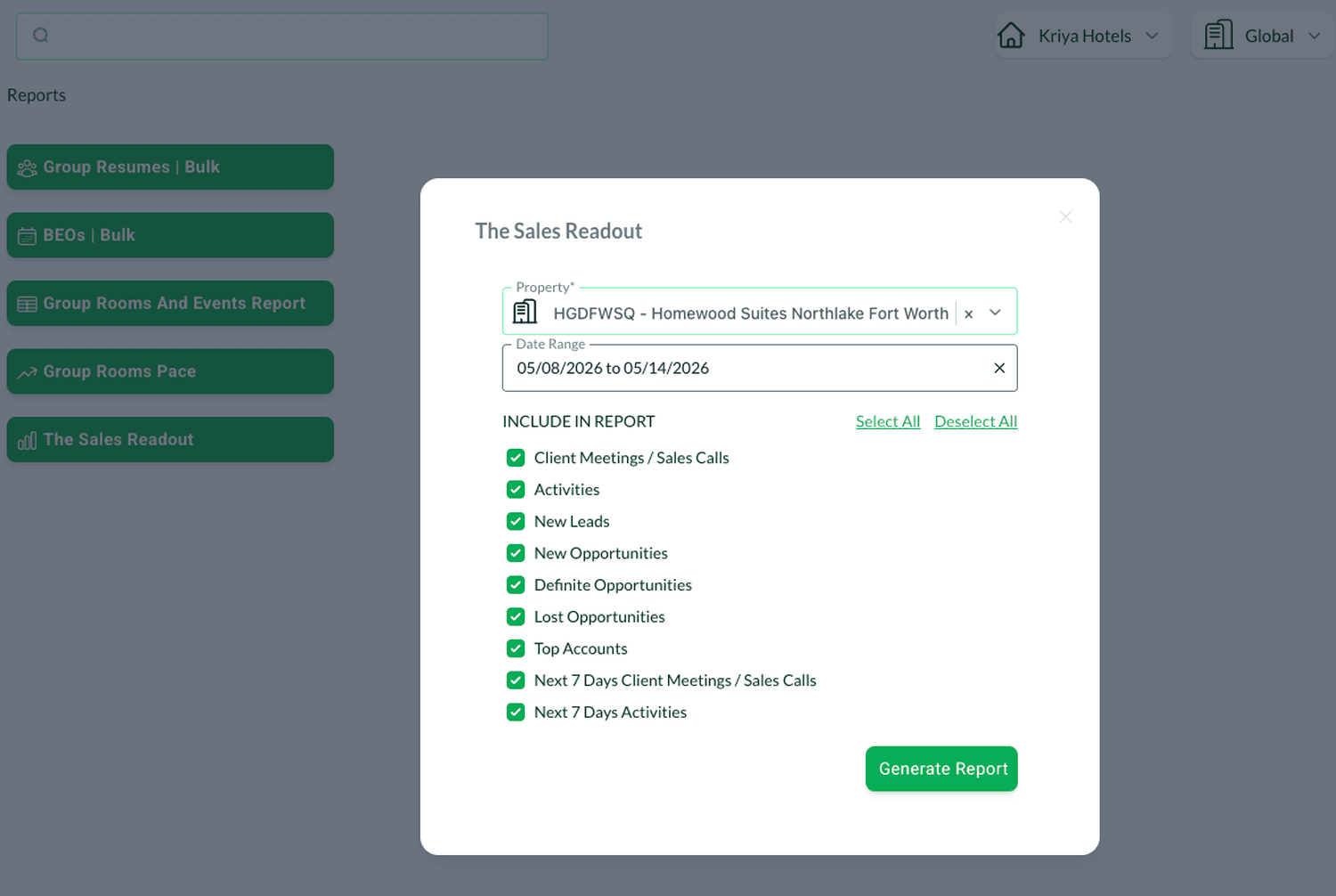Click the Reports heading text

point(37,95)
